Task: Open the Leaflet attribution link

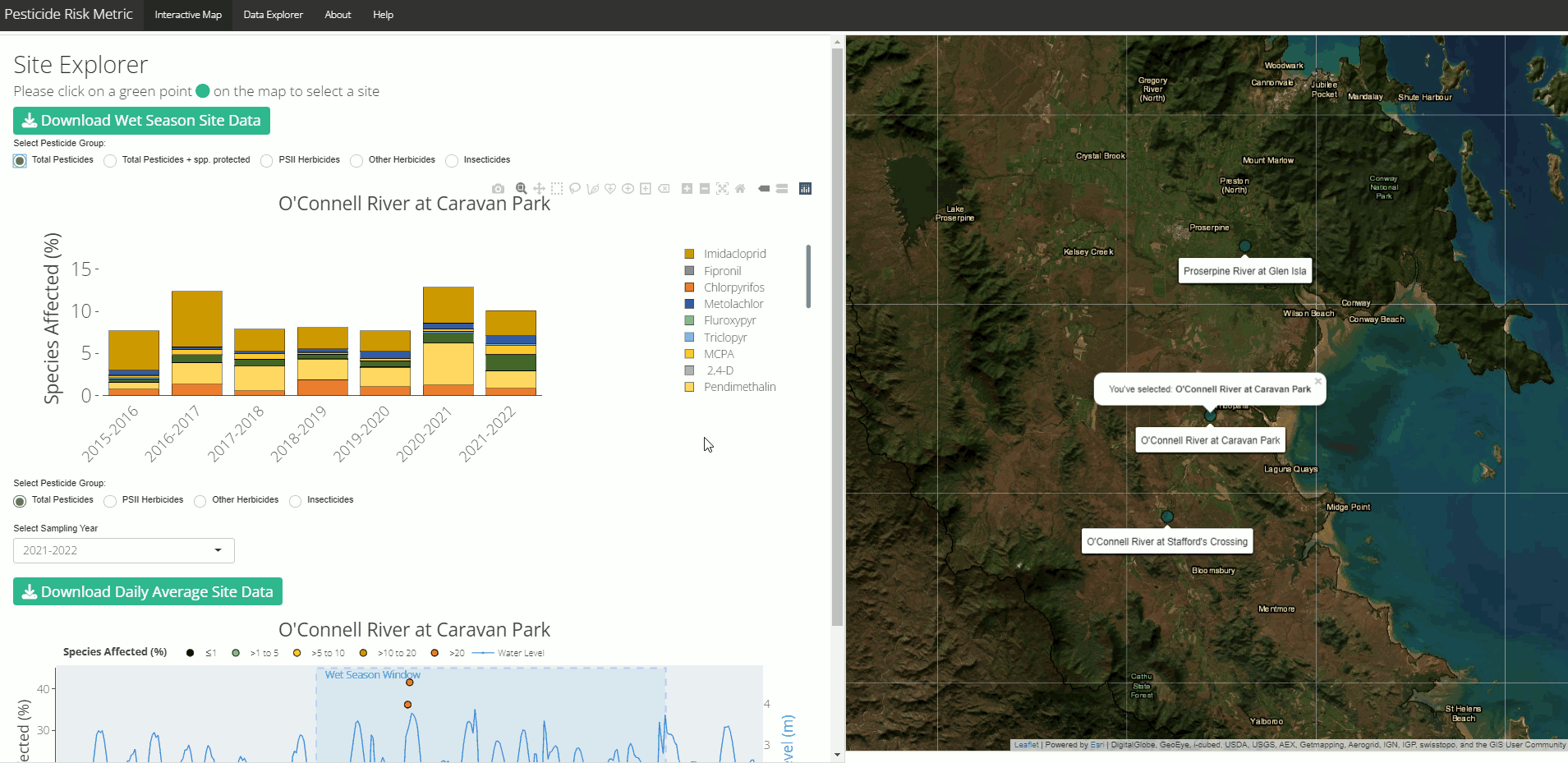Action: click(1026, 745)
